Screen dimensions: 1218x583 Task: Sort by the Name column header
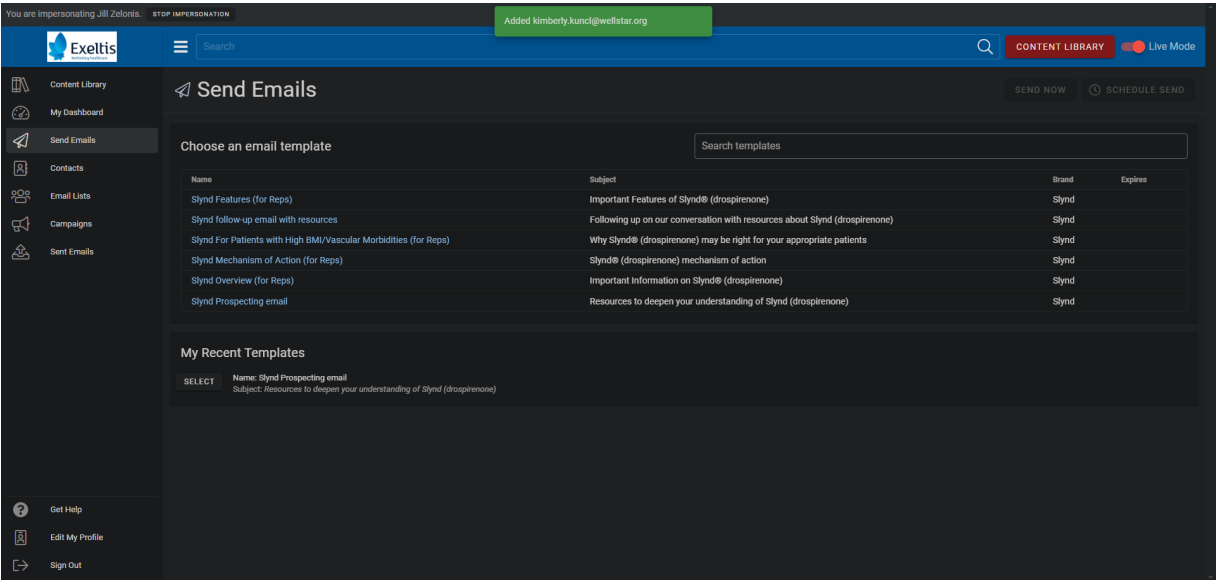click(x=201, y=180)
